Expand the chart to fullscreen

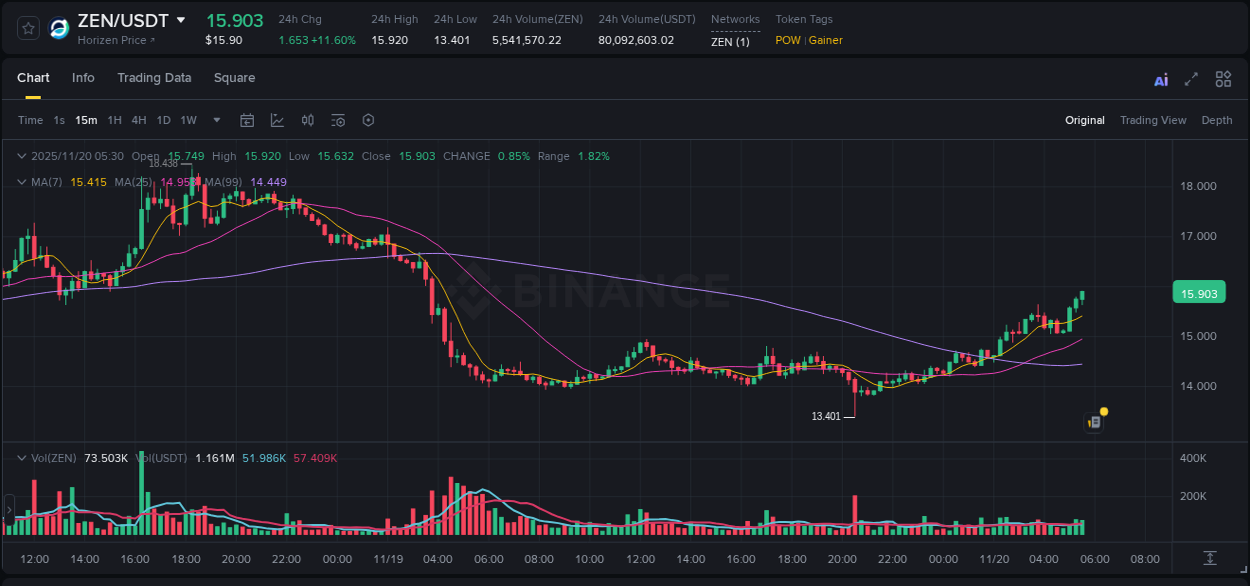1190,78
